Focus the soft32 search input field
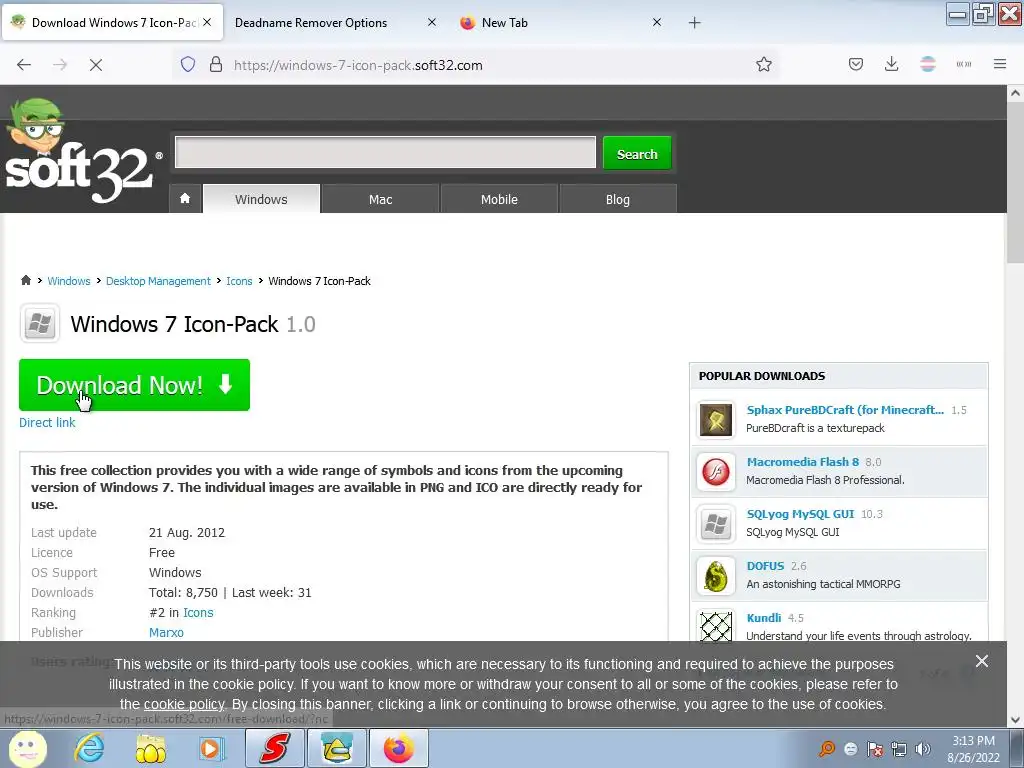1024x768 pixels. click(x=385, y=152)
